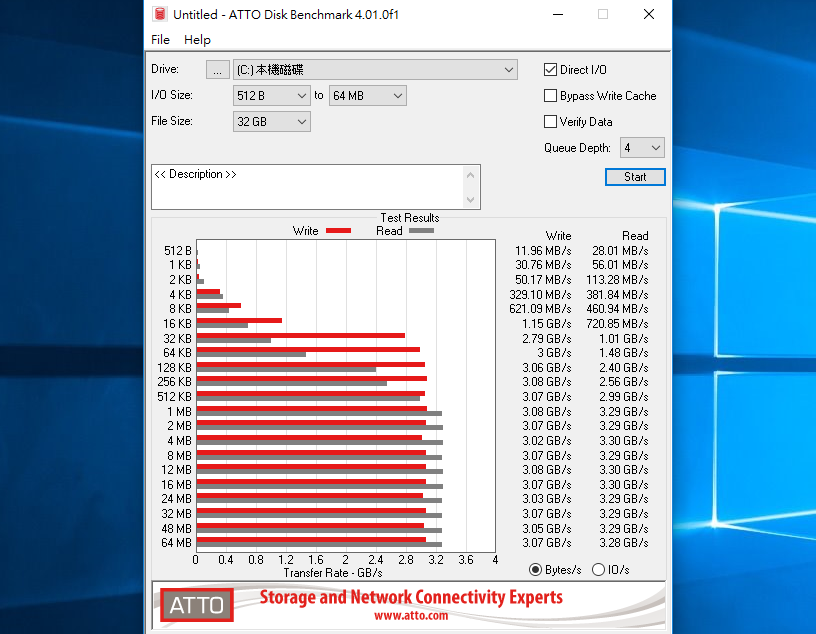Viewport: 816px width, 634px height.
Task: Click the 2.79 GB/s write value
Action: click(x=547, y=339)
